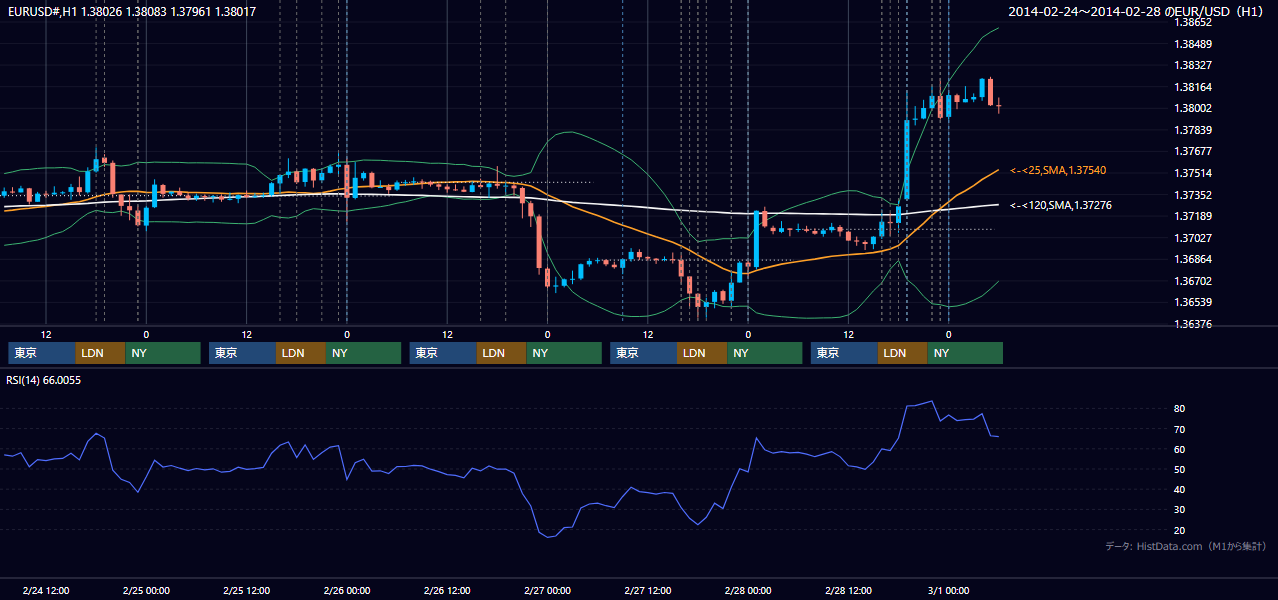1278x600 pixels.
Task: Click price axis label 1.37352
Action: (x=1192, y=195)
